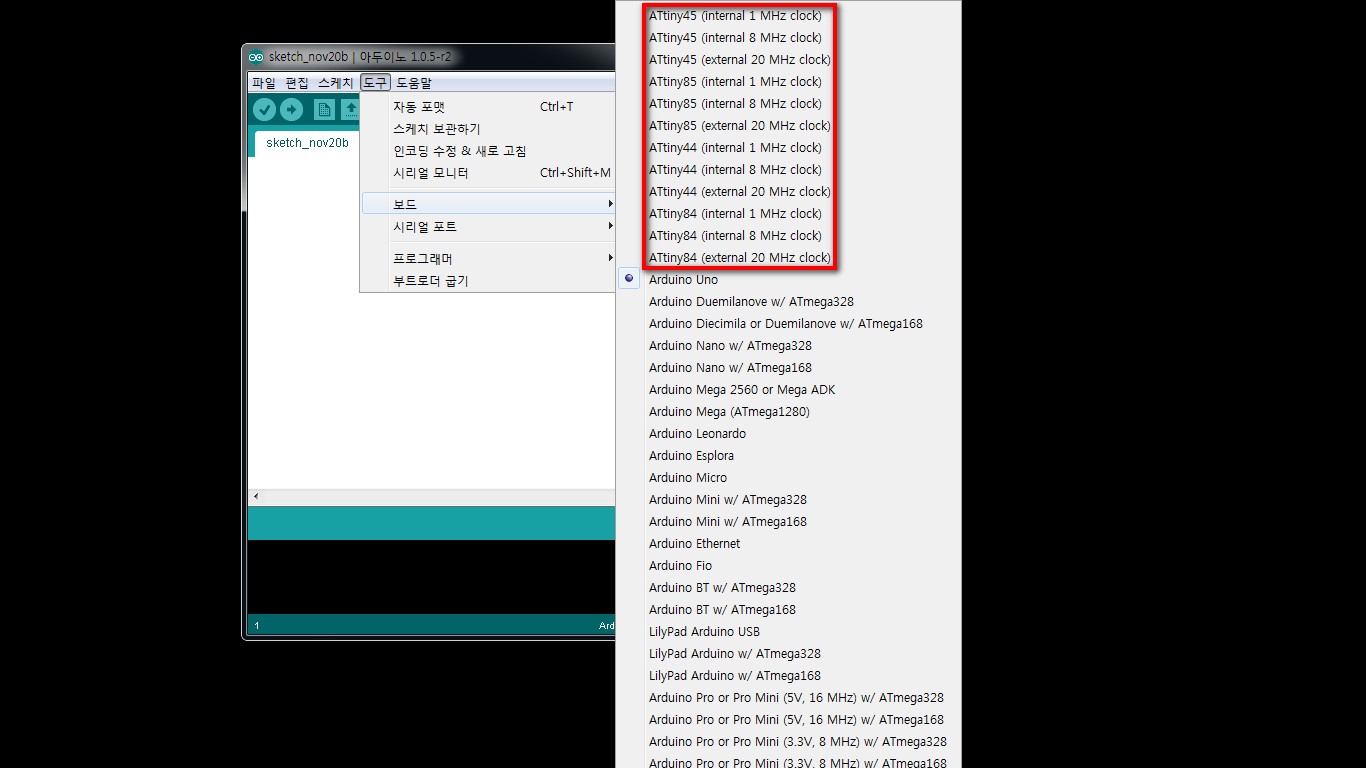The height and width of the screenshot is (768, 1366).
Task: Choose Arduino Nano w/ ATmega168
Action: pyautogui.click(x=788, y=368)
